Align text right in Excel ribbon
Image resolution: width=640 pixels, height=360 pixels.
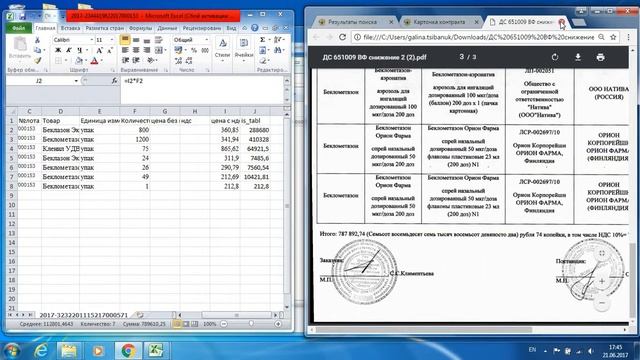click(147, 50)
